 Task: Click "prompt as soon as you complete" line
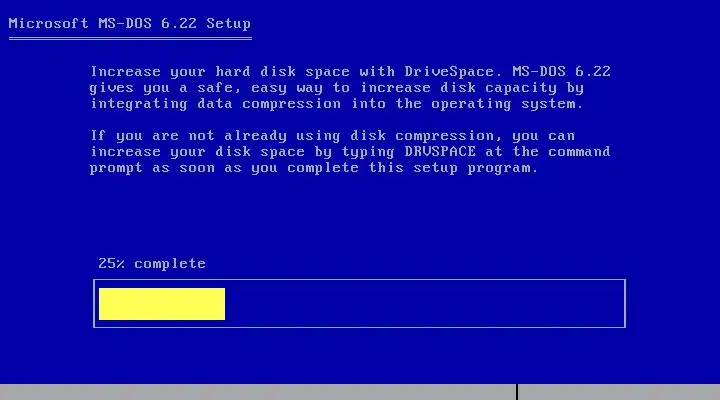coord(225,168)
